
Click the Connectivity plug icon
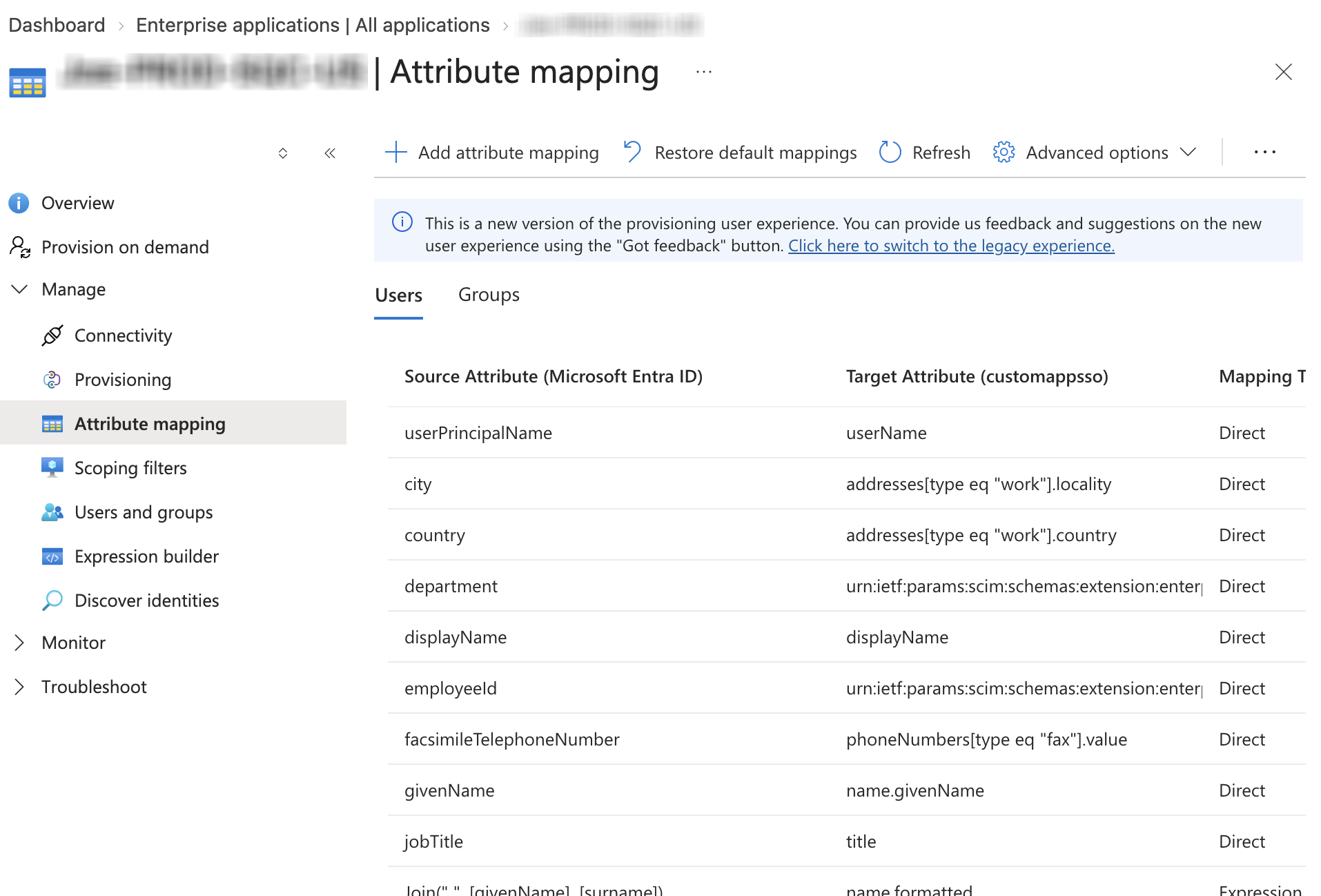[x=52, y=335]
